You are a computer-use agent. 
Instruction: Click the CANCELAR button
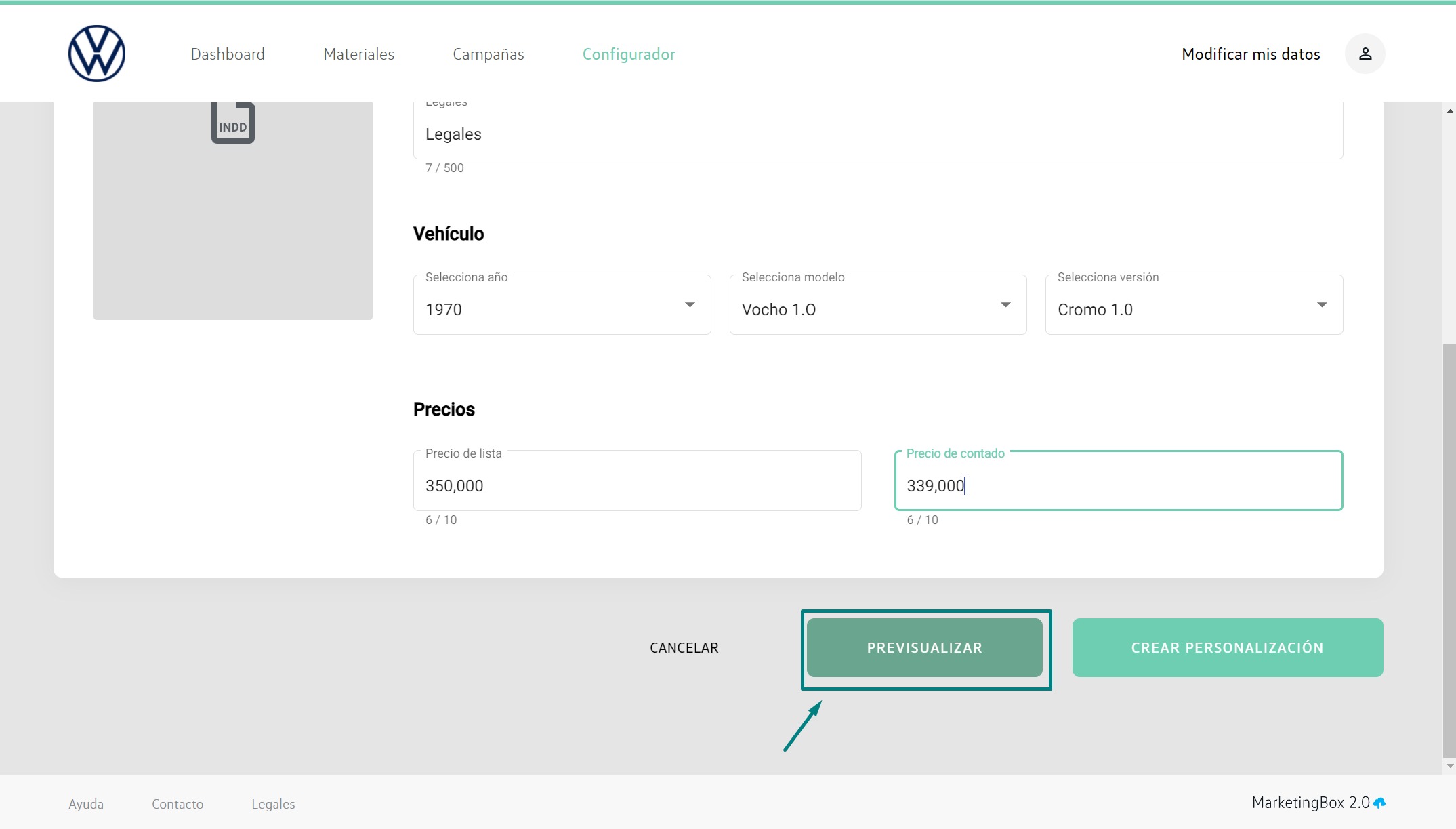pos(684,647)
